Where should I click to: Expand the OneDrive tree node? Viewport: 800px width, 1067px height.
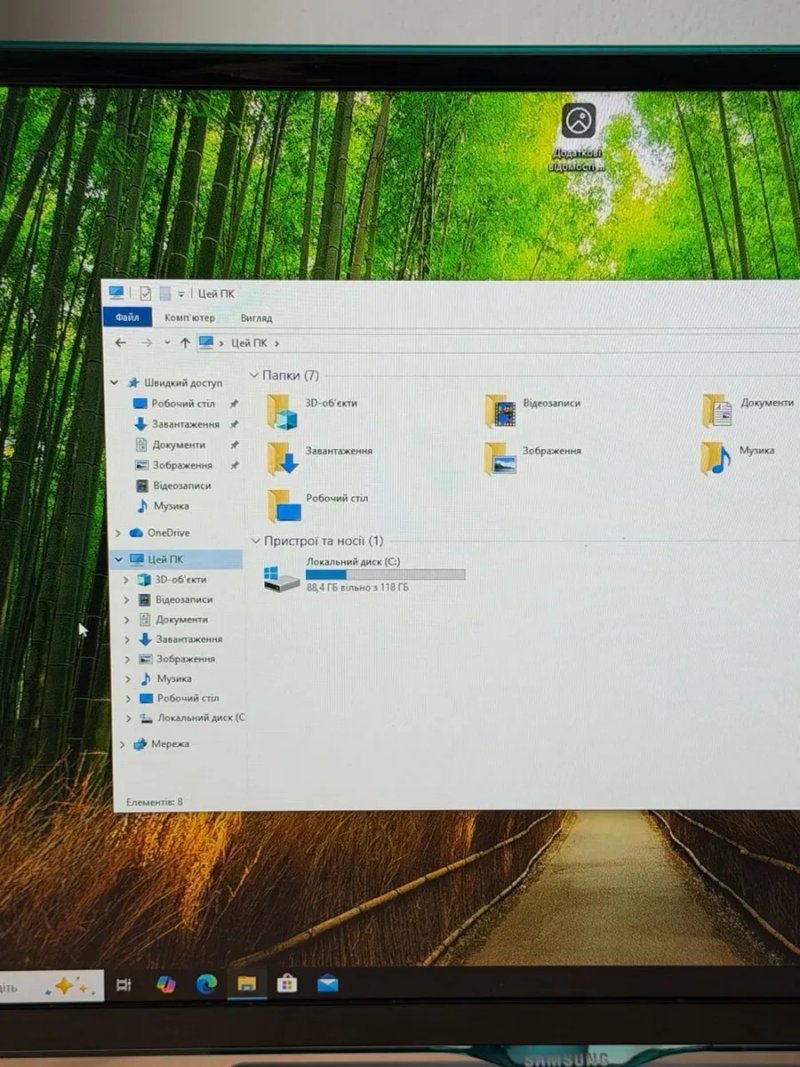[118, 533]
